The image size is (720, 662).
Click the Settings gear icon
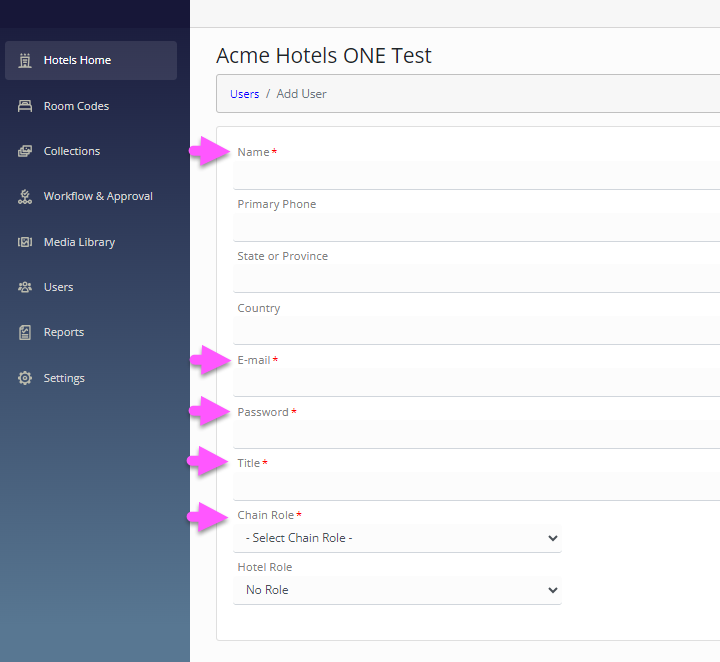[x=25, y=378]
